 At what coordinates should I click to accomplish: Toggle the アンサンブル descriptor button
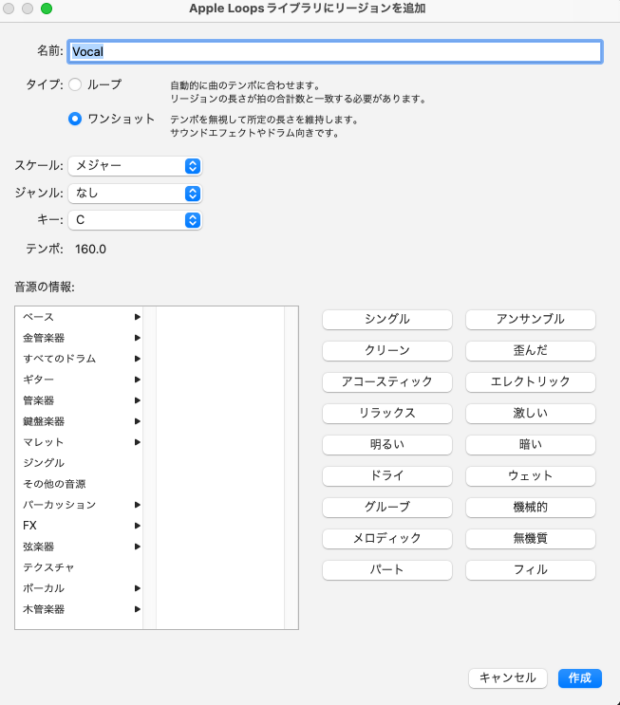pos(531,319)
